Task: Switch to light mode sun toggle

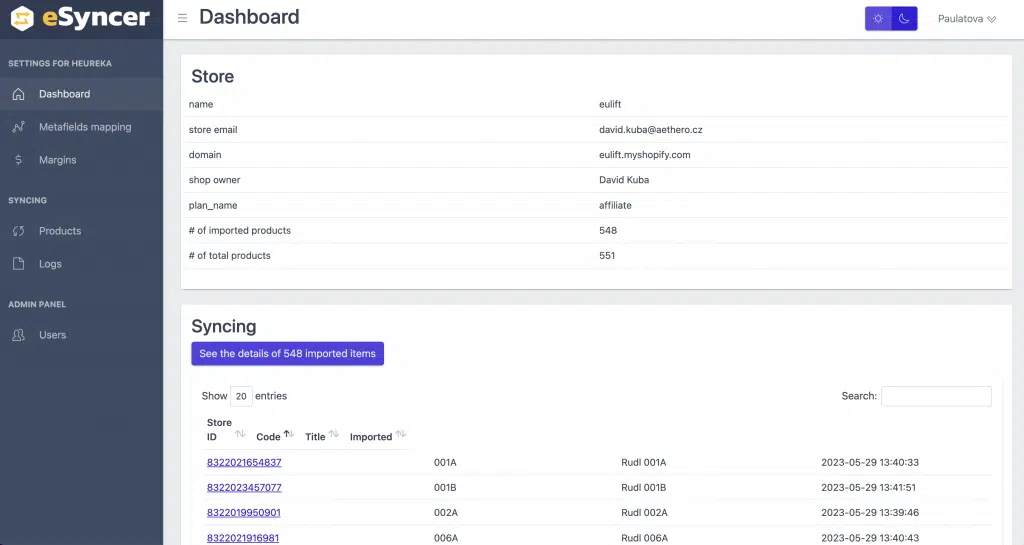Action: click(x=878, y=19)
